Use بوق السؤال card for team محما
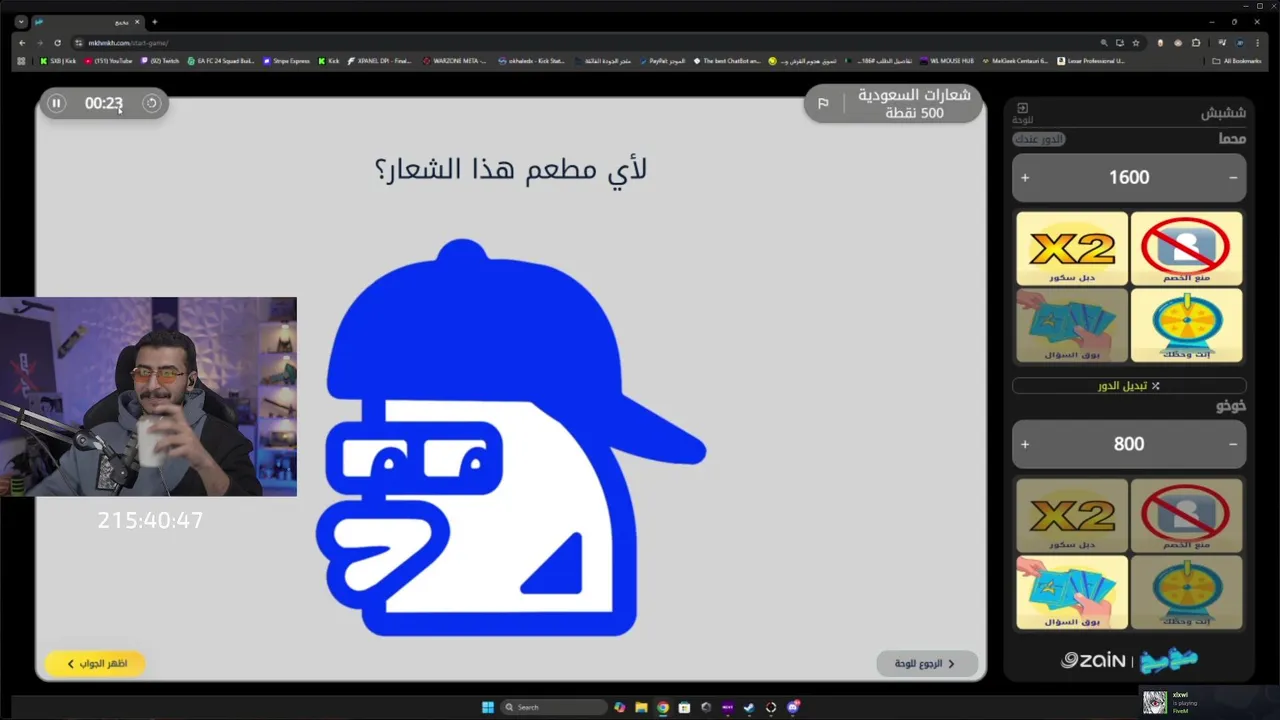The image size is (1280, 720). [1072, 325]
